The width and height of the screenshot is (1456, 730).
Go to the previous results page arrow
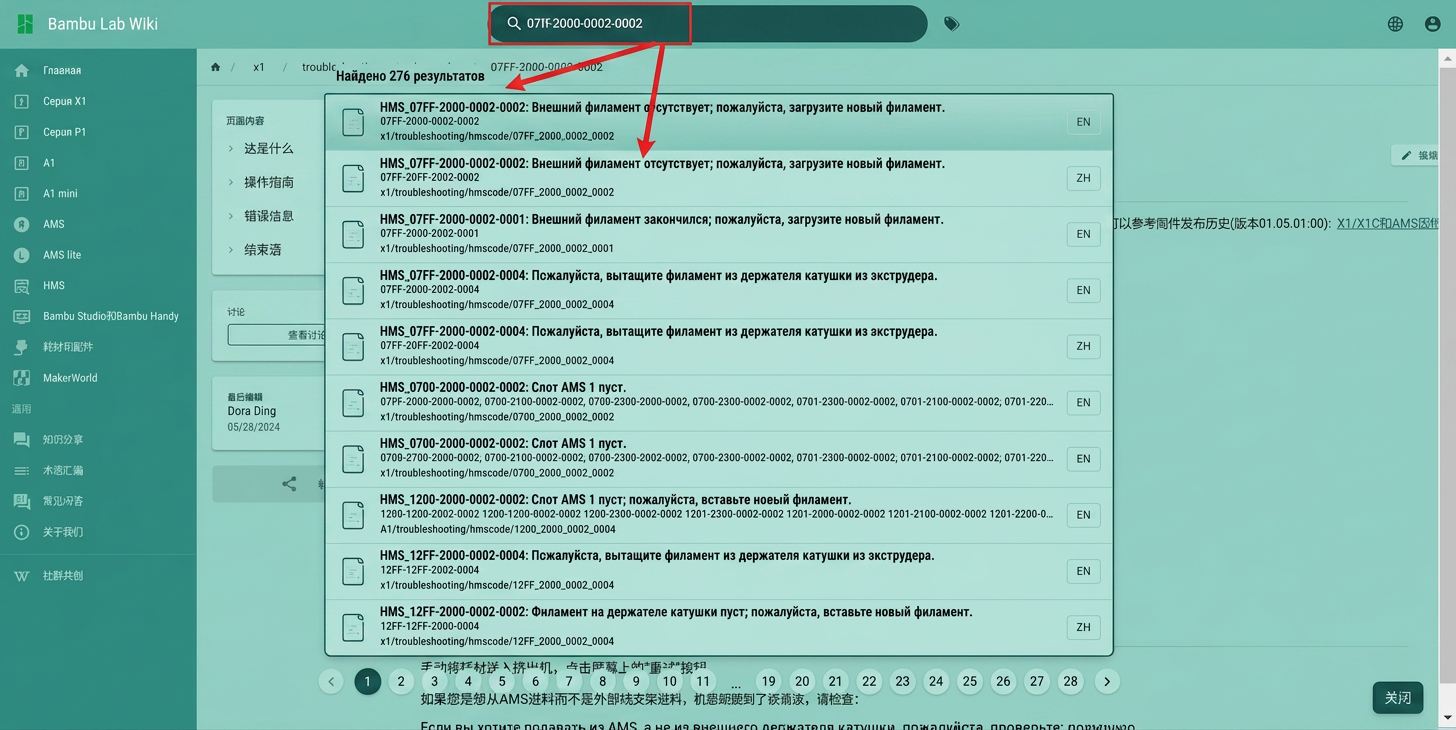tap(331, 681)
